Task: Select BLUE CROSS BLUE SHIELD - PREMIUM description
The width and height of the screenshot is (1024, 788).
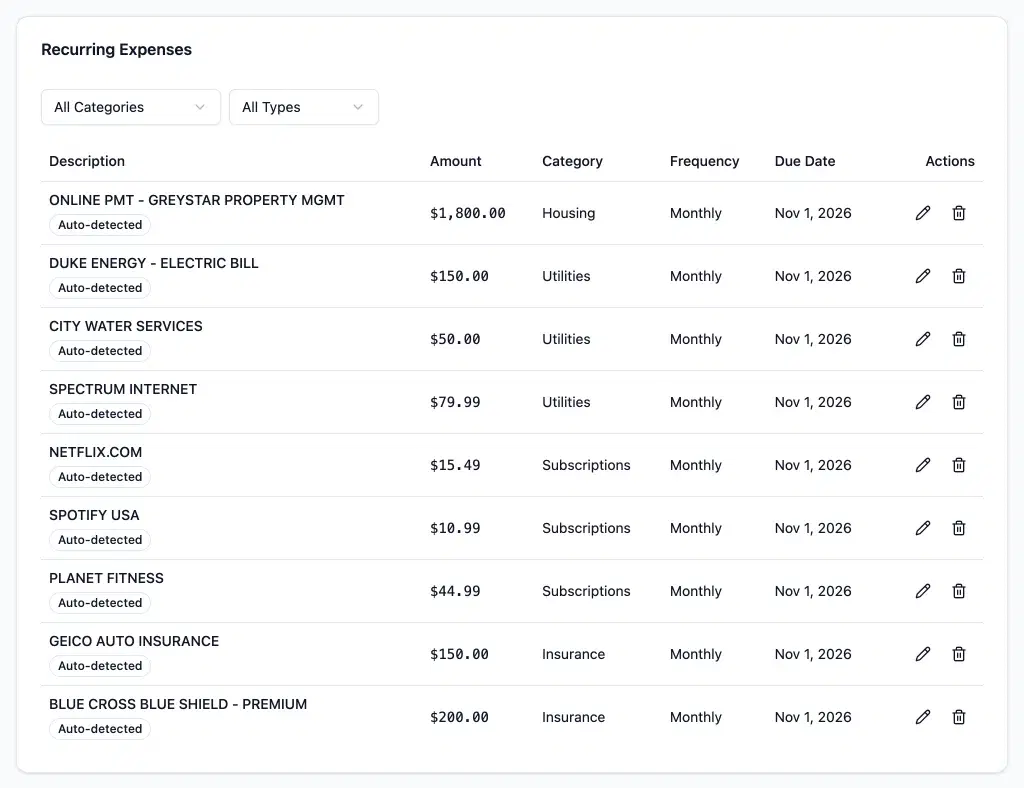Action: [178, 704]
